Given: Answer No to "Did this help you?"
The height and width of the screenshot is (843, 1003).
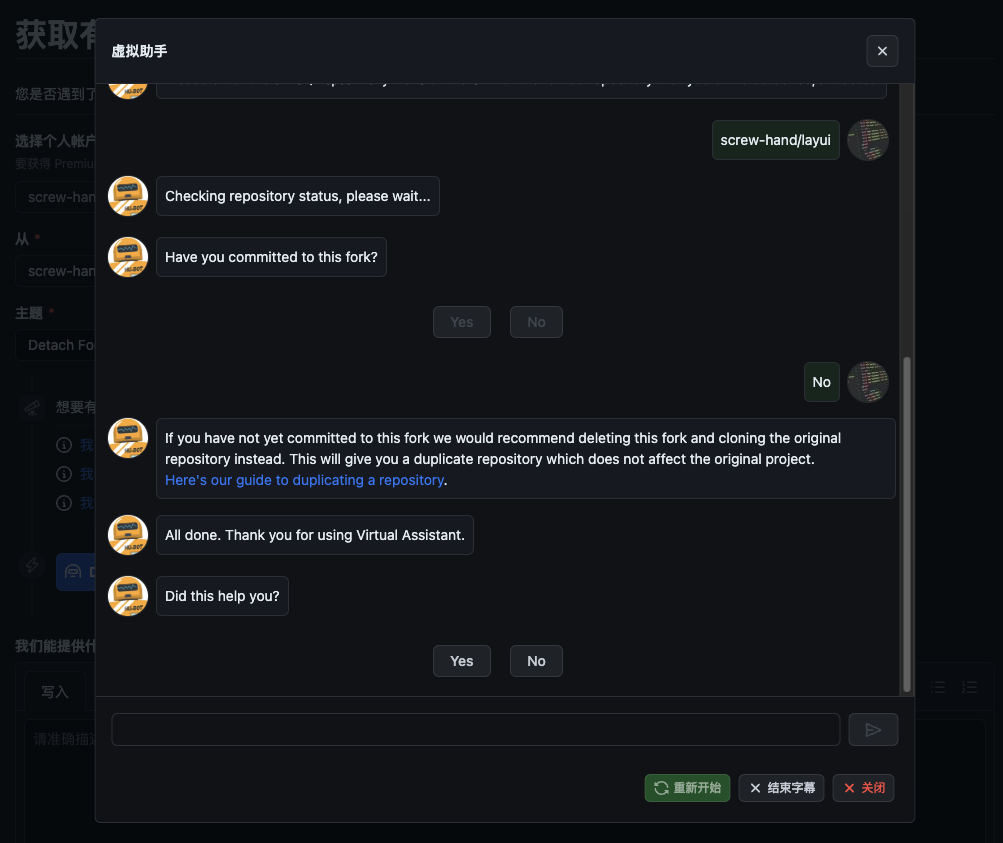Looking at the screenshot, I should coord(536,661).
